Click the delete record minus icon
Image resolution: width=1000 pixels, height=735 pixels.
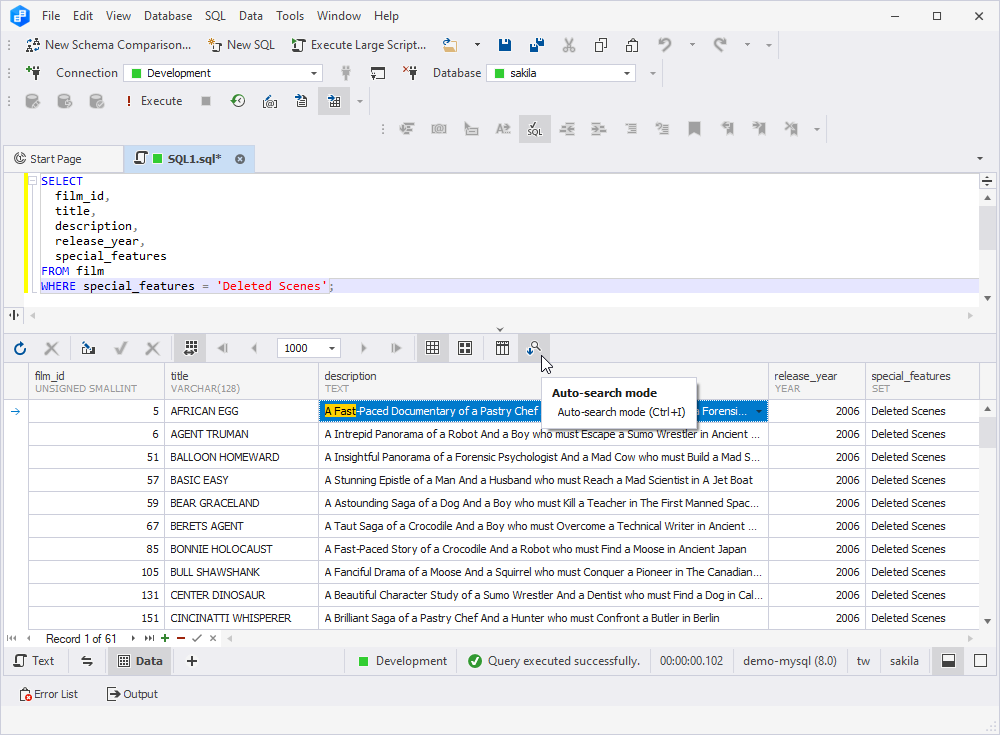(181, 639)
